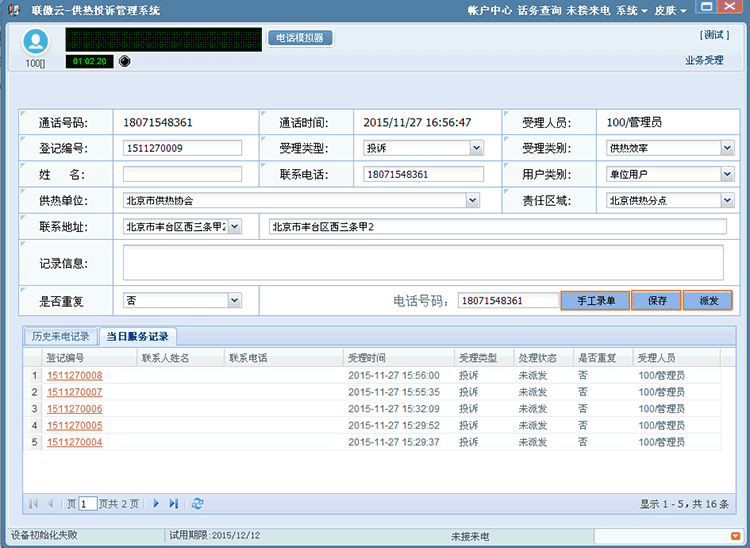
Task: Open the 皮肤 skin menu
Action: coord(670,10)
